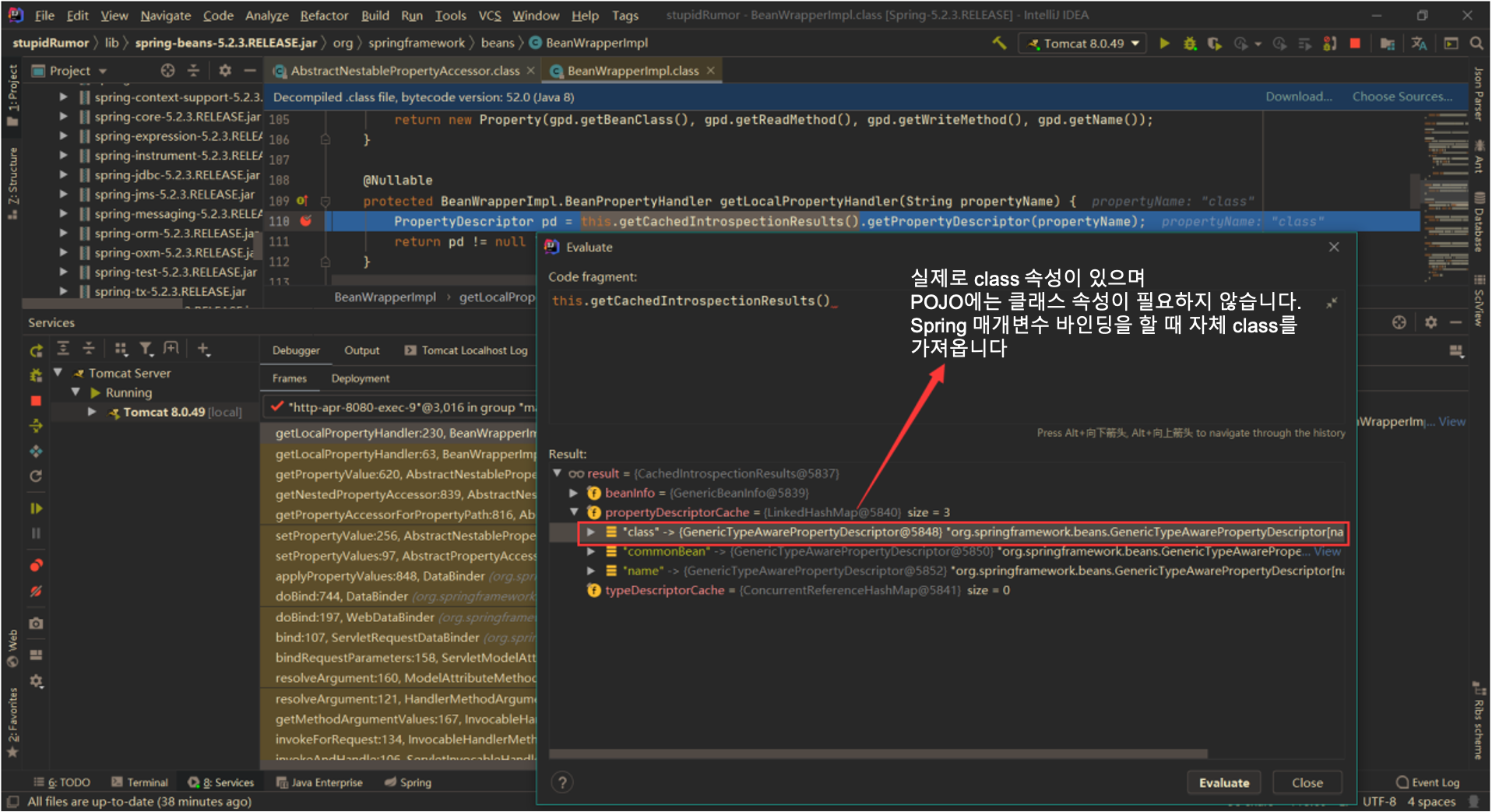Collapse the result node in Evaluate

point(558,473)
